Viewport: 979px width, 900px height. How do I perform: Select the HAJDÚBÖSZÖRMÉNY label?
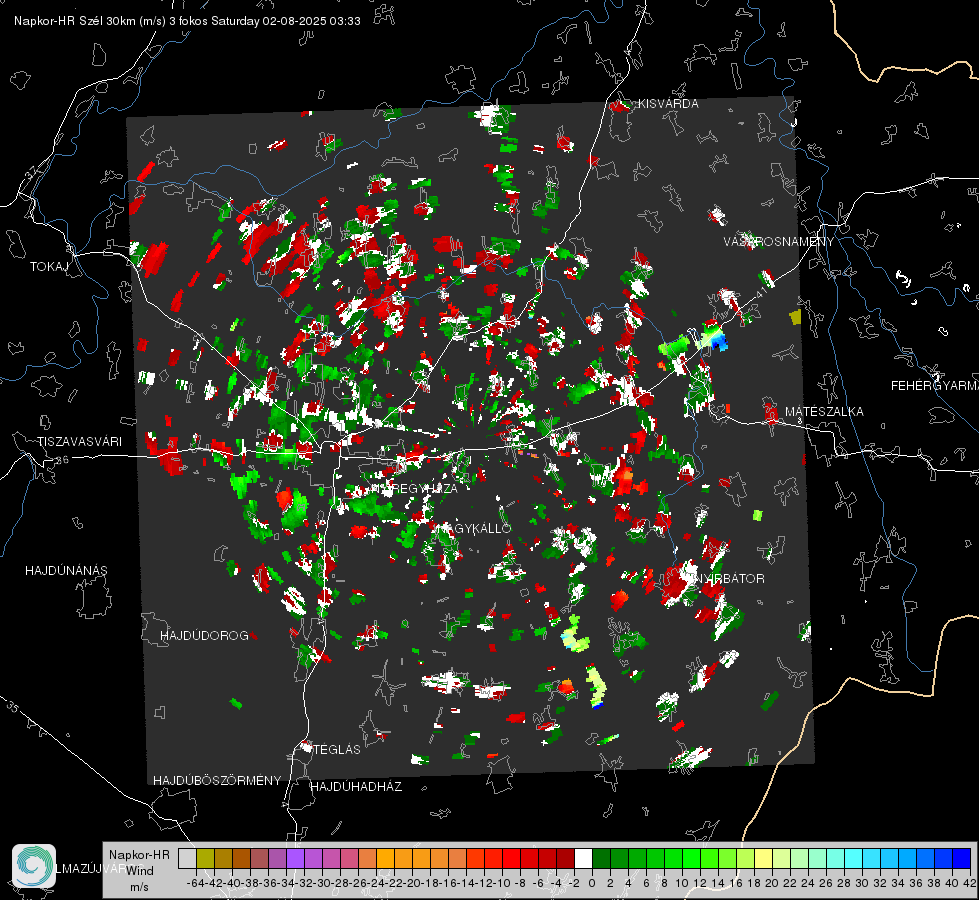click(217, 781)
